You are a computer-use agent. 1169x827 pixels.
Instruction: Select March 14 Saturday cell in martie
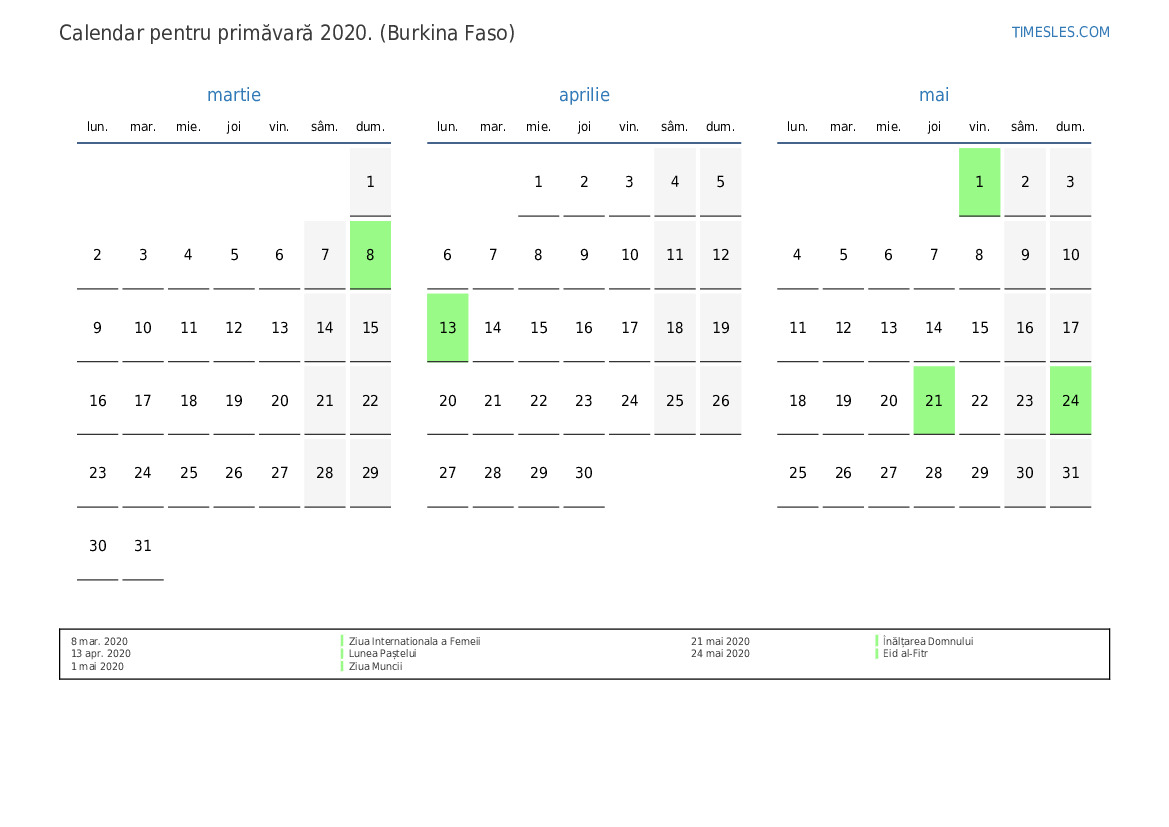pos(324,328)
